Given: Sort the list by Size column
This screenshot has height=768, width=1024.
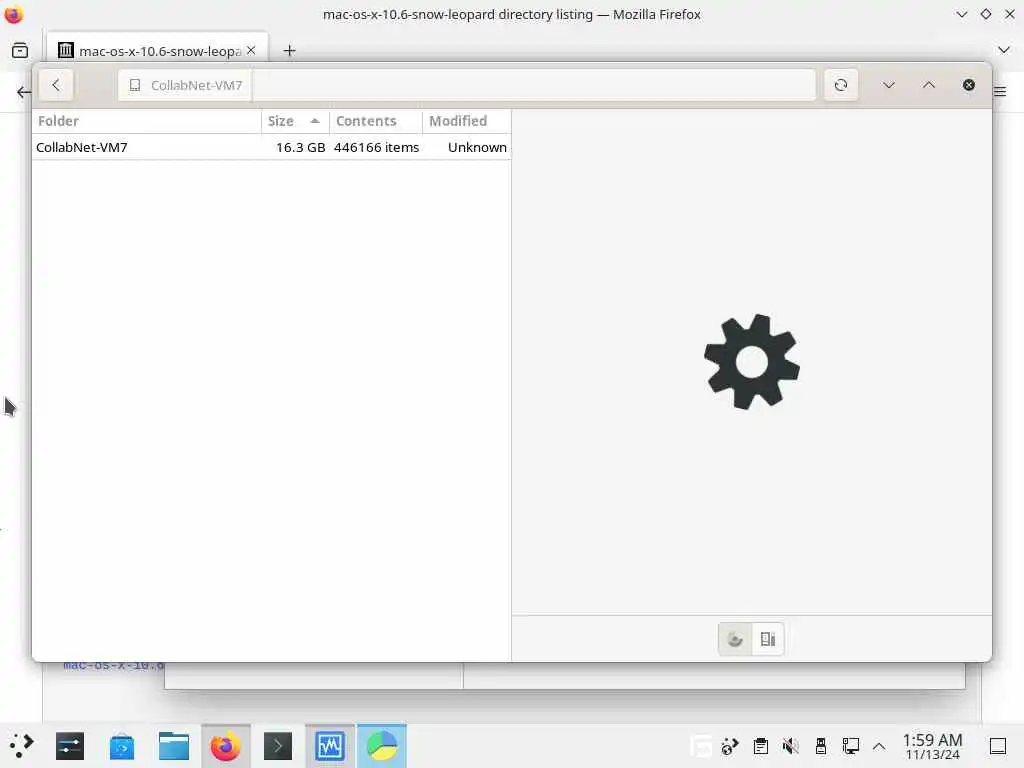Looking at the screenshot, I should pyautogui.click(x=295, y=121).
